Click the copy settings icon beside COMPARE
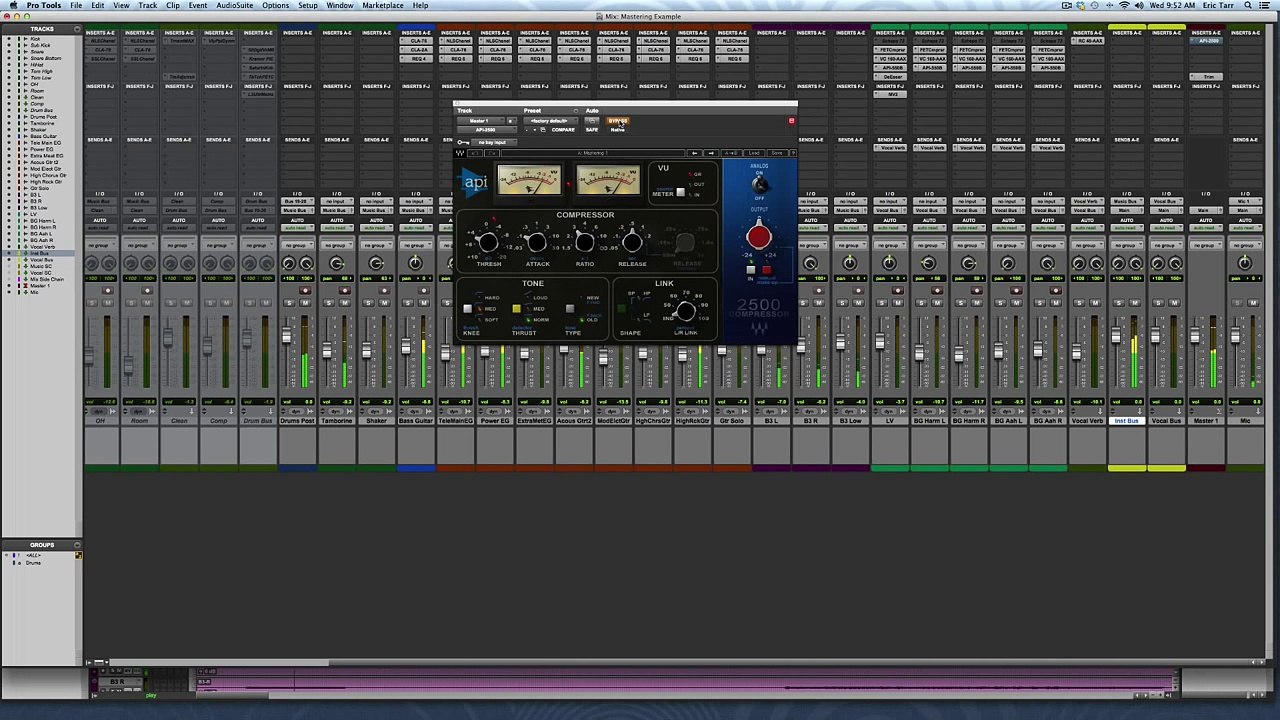 [543, 130]
